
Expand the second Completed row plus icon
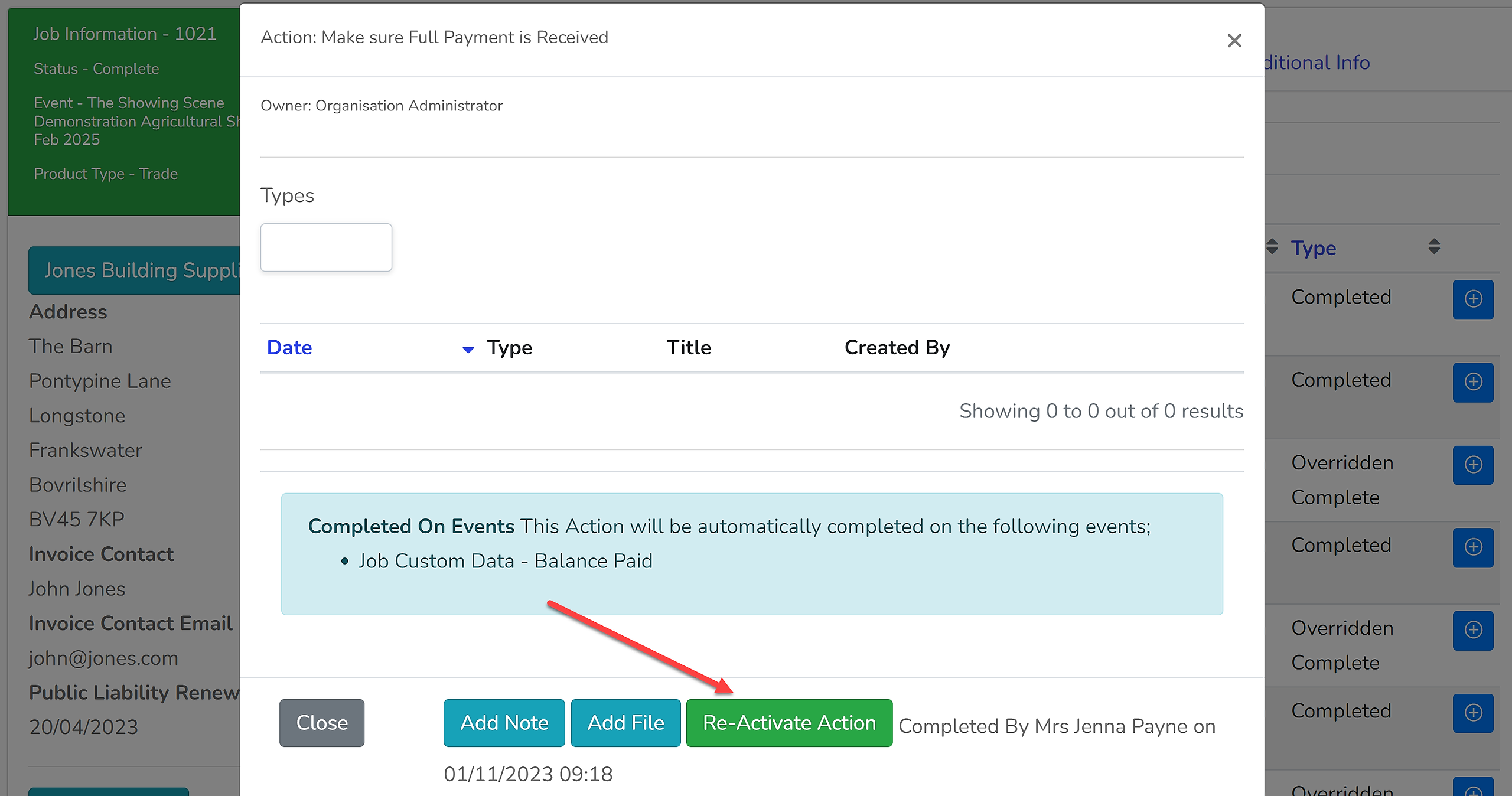coord(1473,382)
